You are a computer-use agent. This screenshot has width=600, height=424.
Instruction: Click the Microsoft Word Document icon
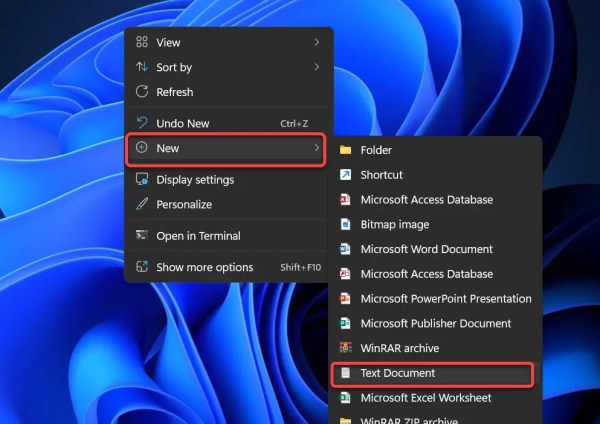(x=345, y=249)
